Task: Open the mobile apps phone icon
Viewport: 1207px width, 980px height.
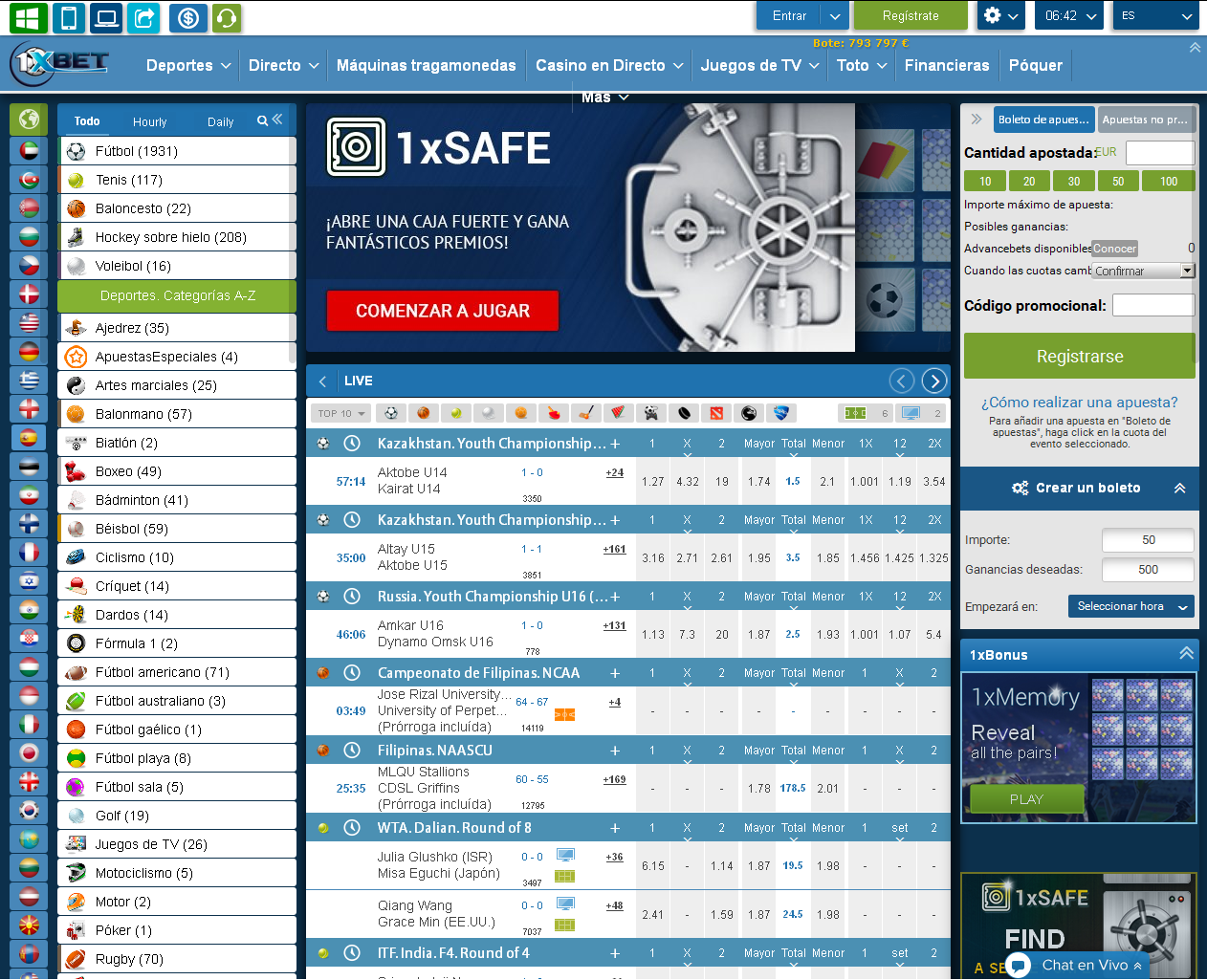Action: [x=69, y=17]
